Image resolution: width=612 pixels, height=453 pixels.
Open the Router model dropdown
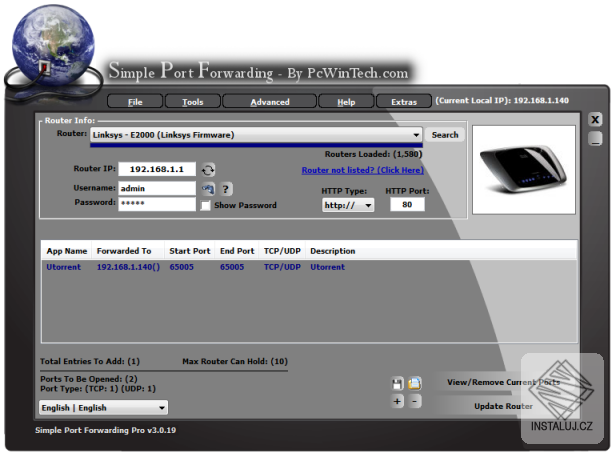coord(256,135)
